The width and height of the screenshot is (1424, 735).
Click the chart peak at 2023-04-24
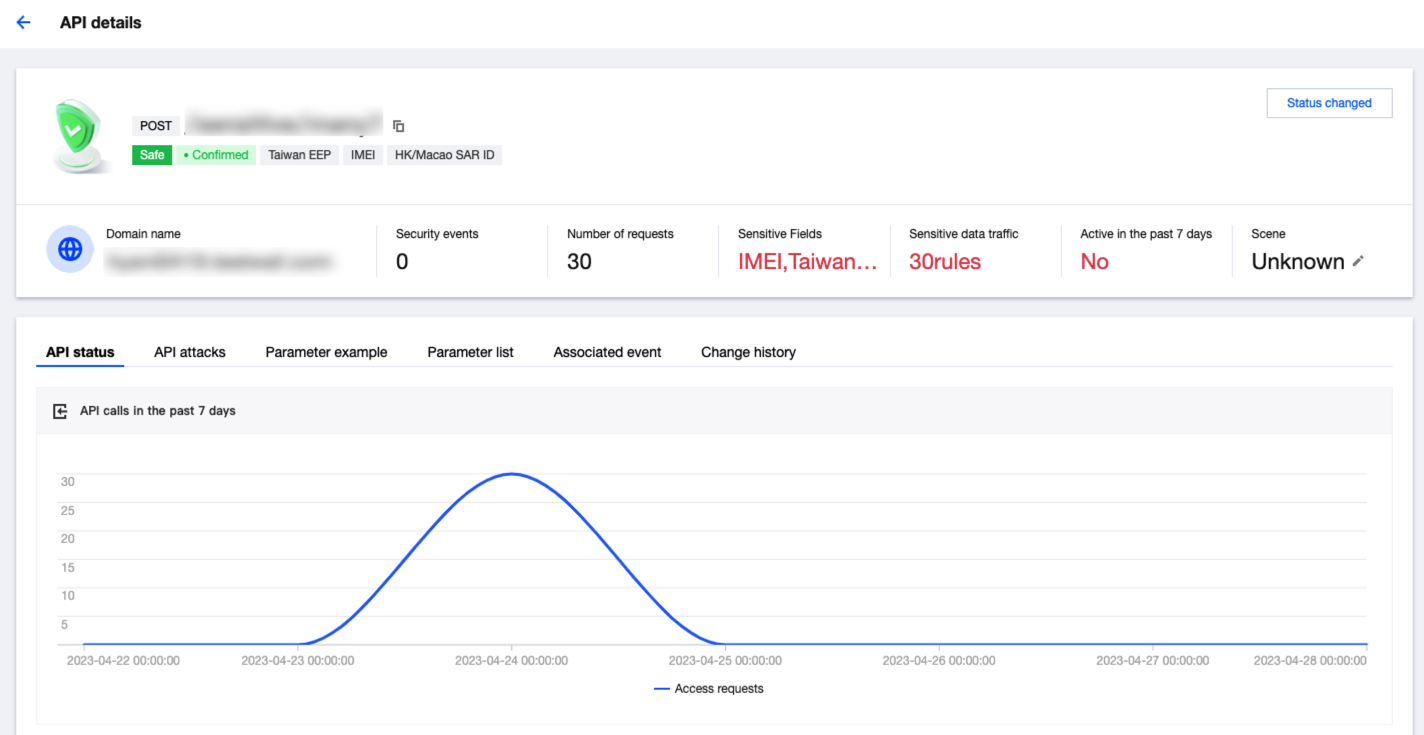[512, 474]
